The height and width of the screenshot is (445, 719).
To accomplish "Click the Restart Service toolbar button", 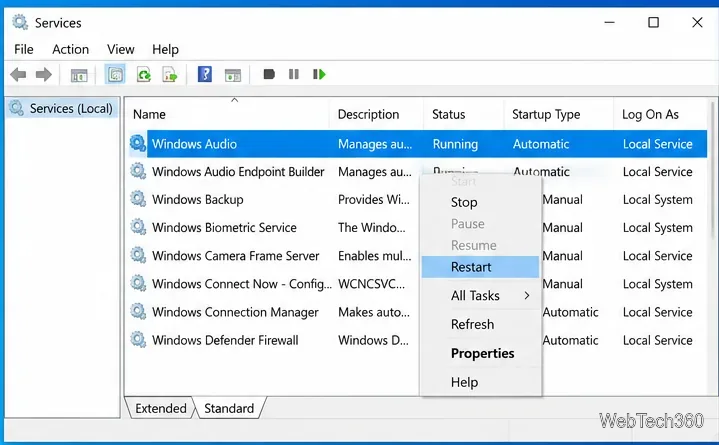I will 319,74.
